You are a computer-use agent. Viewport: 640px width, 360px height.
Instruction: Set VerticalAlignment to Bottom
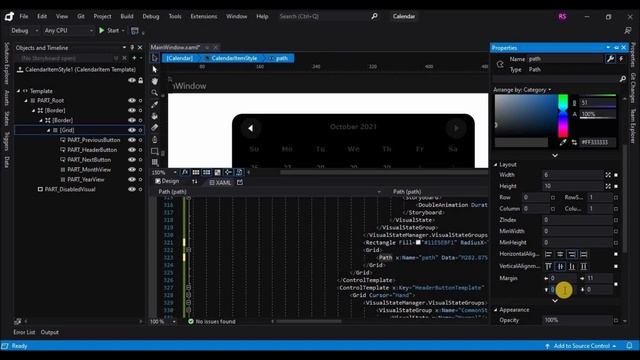[572, 266]
